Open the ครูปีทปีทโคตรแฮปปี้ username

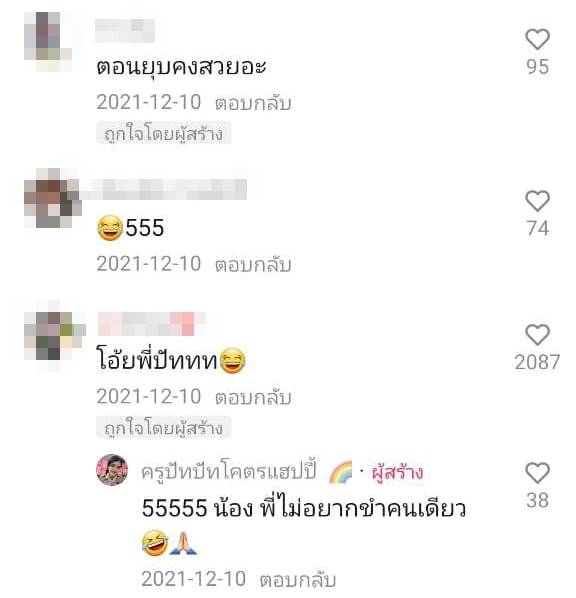click(x=229, y=471)
